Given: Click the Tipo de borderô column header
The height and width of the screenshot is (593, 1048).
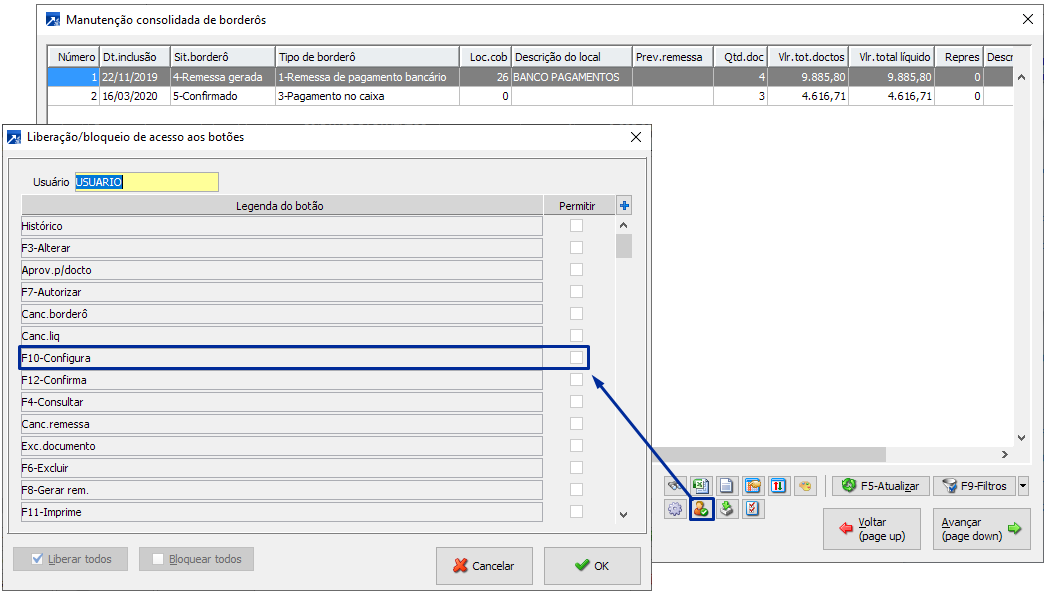Looking at the screenshot, I should [x=367, y=57].
